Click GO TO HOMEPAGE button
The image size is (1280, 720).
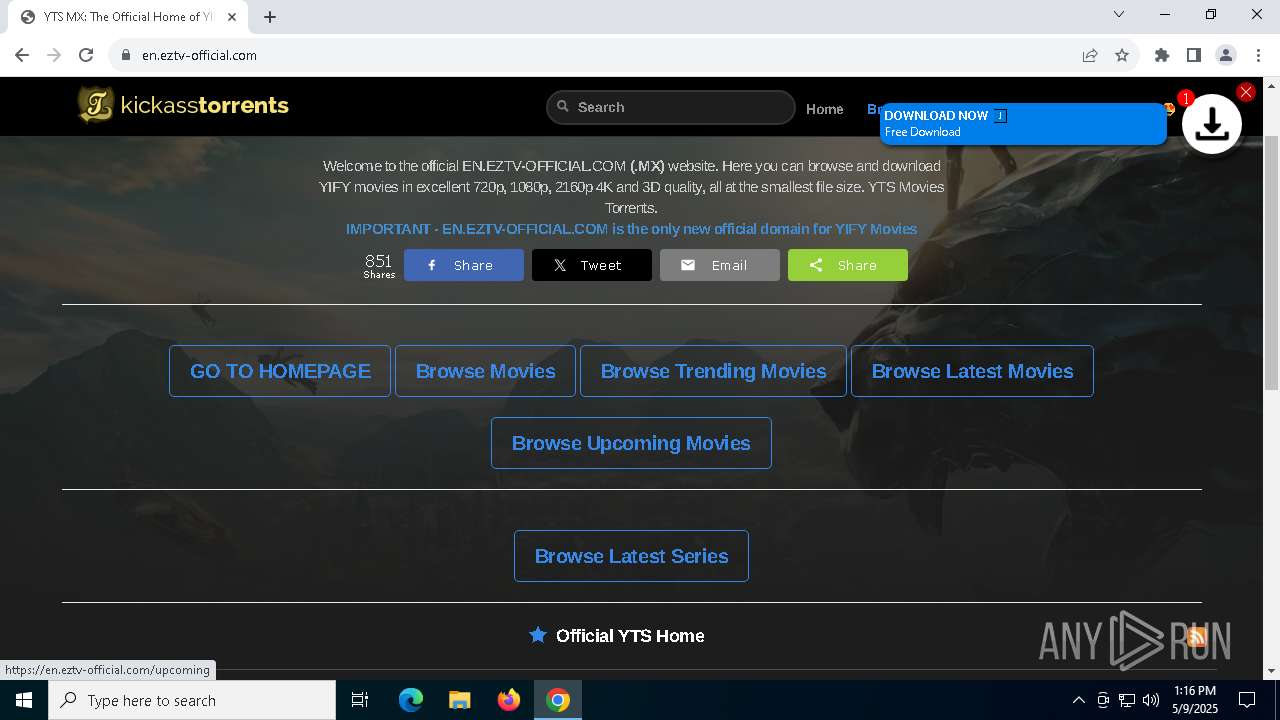coord(280,371)
